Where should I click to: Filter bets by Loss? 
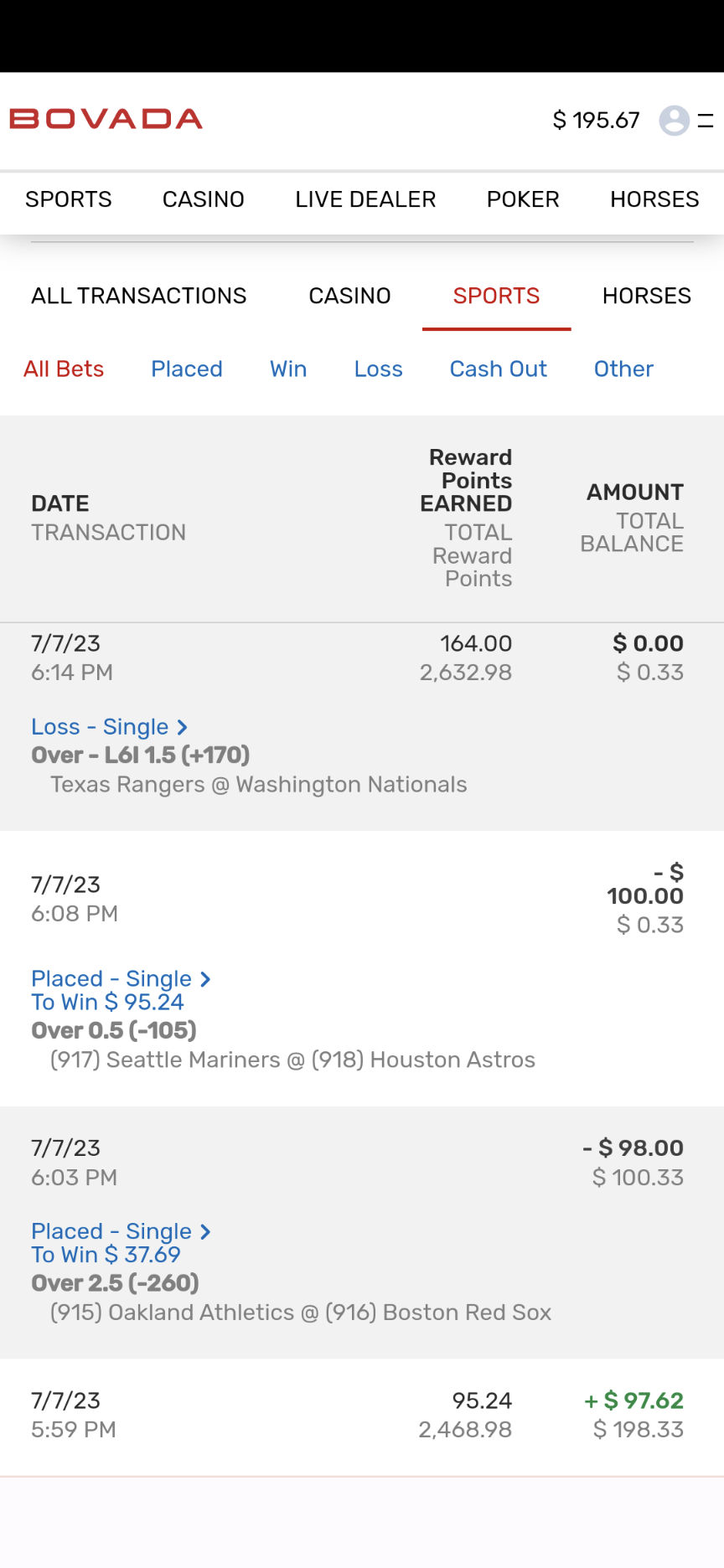(x=378, y=369)
